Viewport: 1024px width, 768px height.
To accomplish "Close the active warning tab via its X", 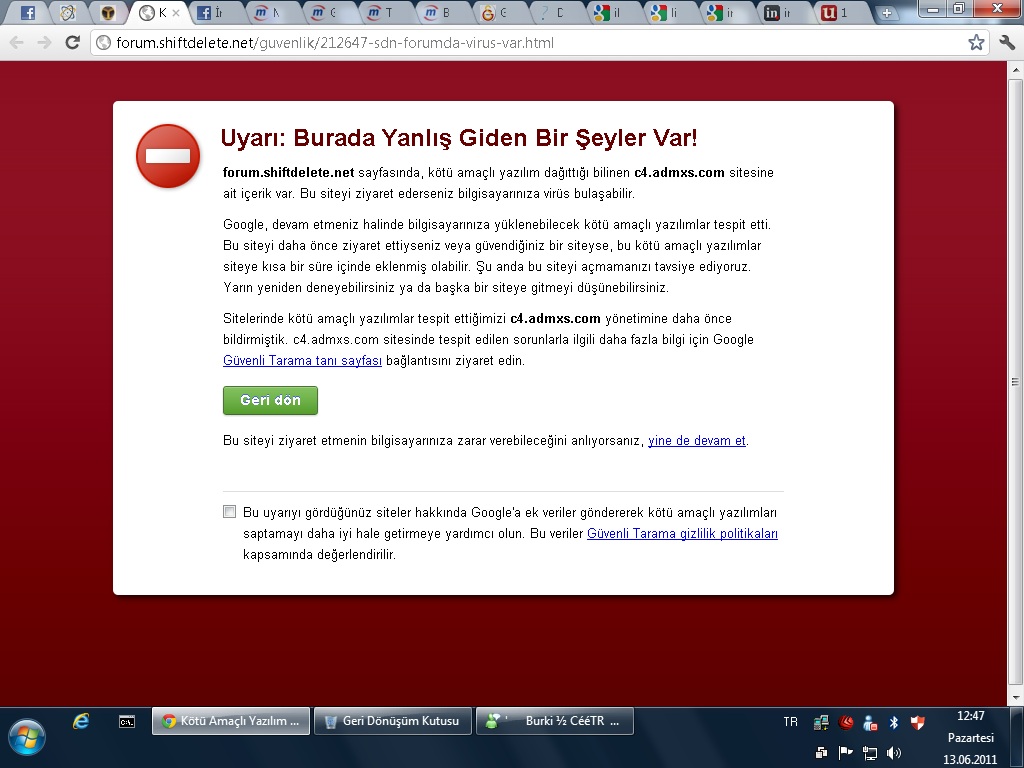I will click(176, 12).
